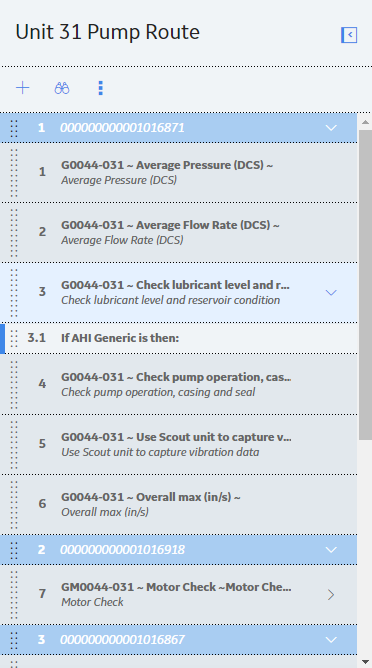Toggle asset group 000000000001016867 chevron

click(x=331, y=639)
